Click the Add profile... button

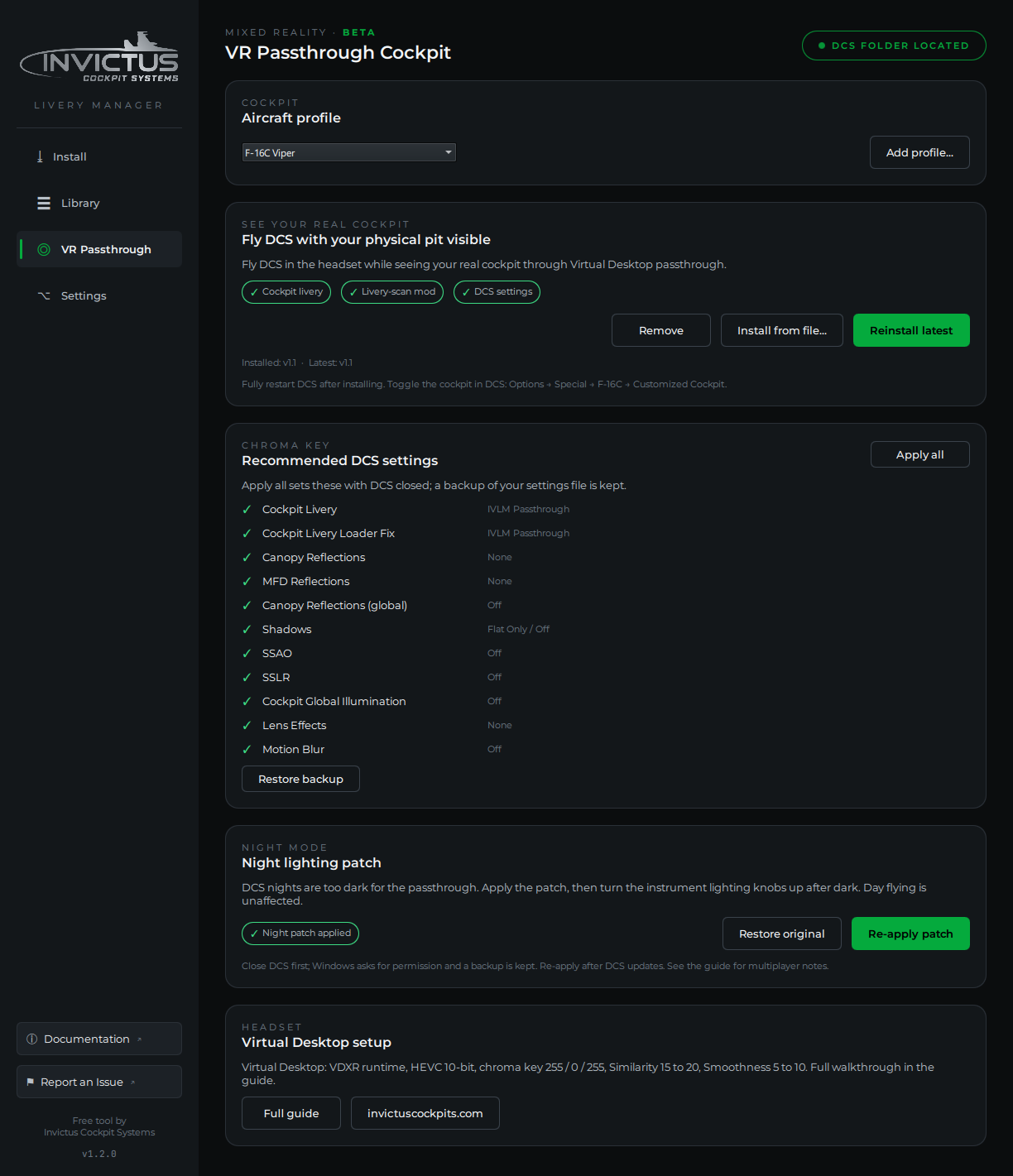tap(919, 152)
